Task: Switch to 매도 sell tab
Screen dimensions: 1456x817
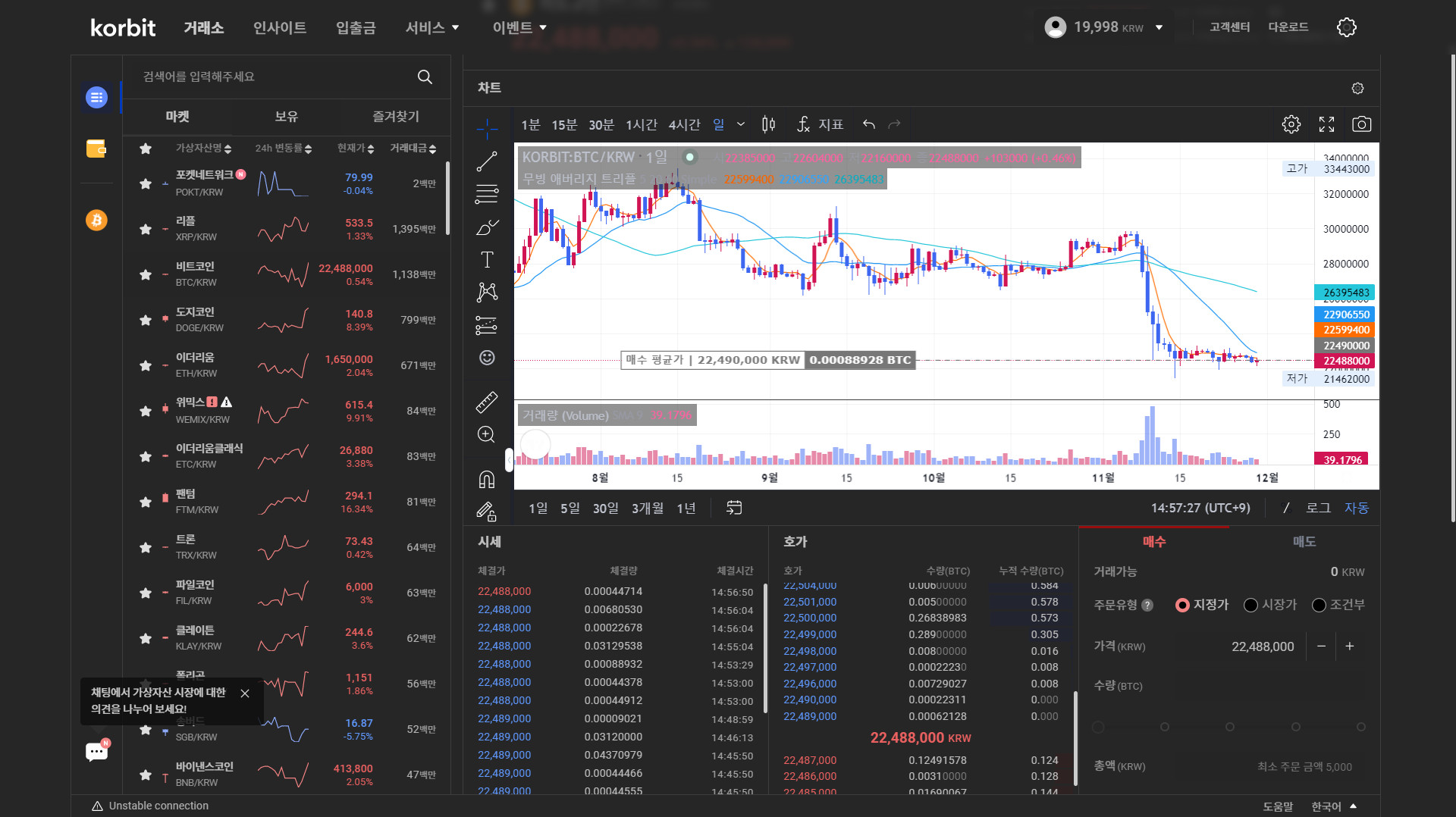Action: pyautogui.click(x=1304, y=542)
